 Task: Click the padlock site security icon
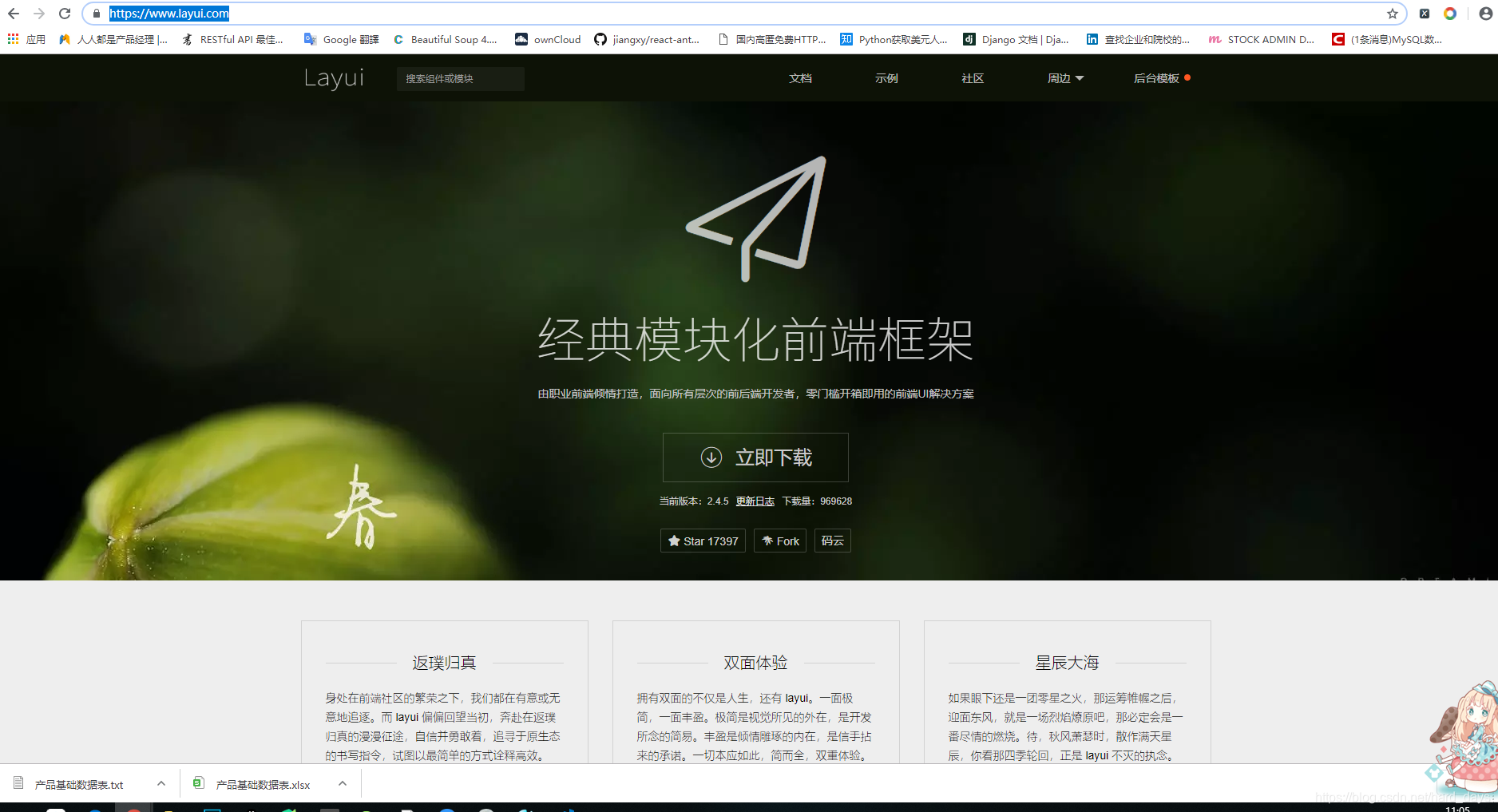pyautogui.click(x=97, y=14)
